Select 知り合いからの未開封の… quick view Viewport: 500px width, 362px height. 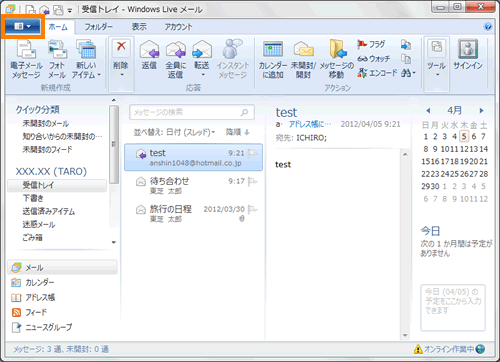click(62, 136)
